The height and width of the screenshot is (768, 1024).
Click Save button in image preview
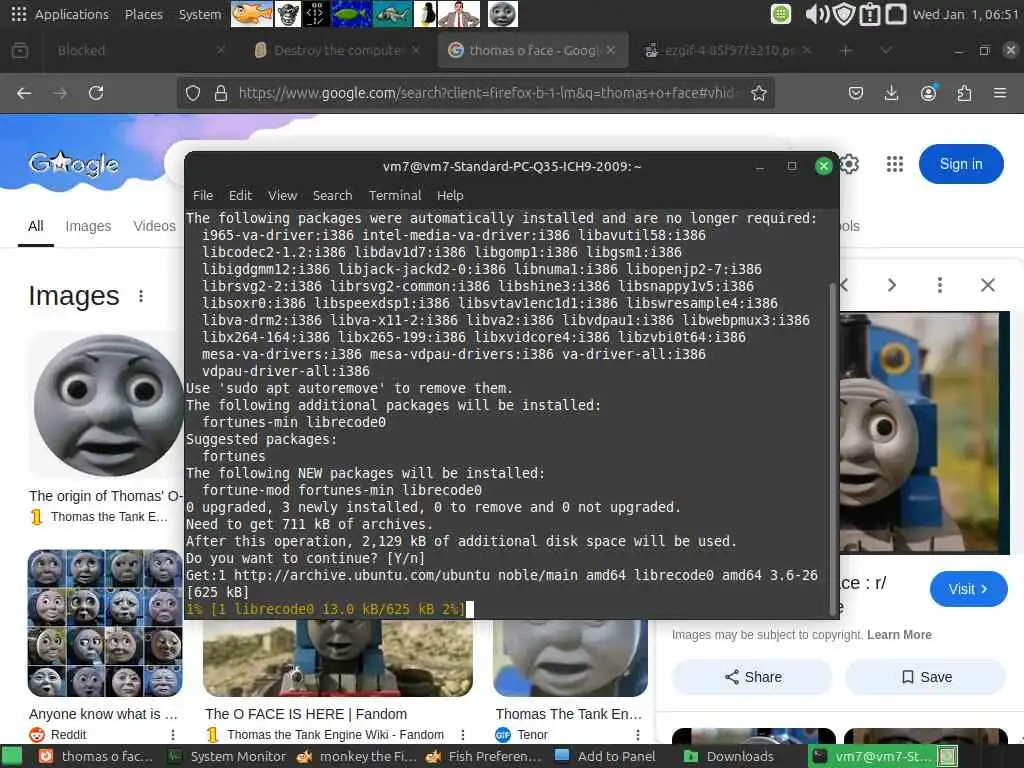(925, 677)
